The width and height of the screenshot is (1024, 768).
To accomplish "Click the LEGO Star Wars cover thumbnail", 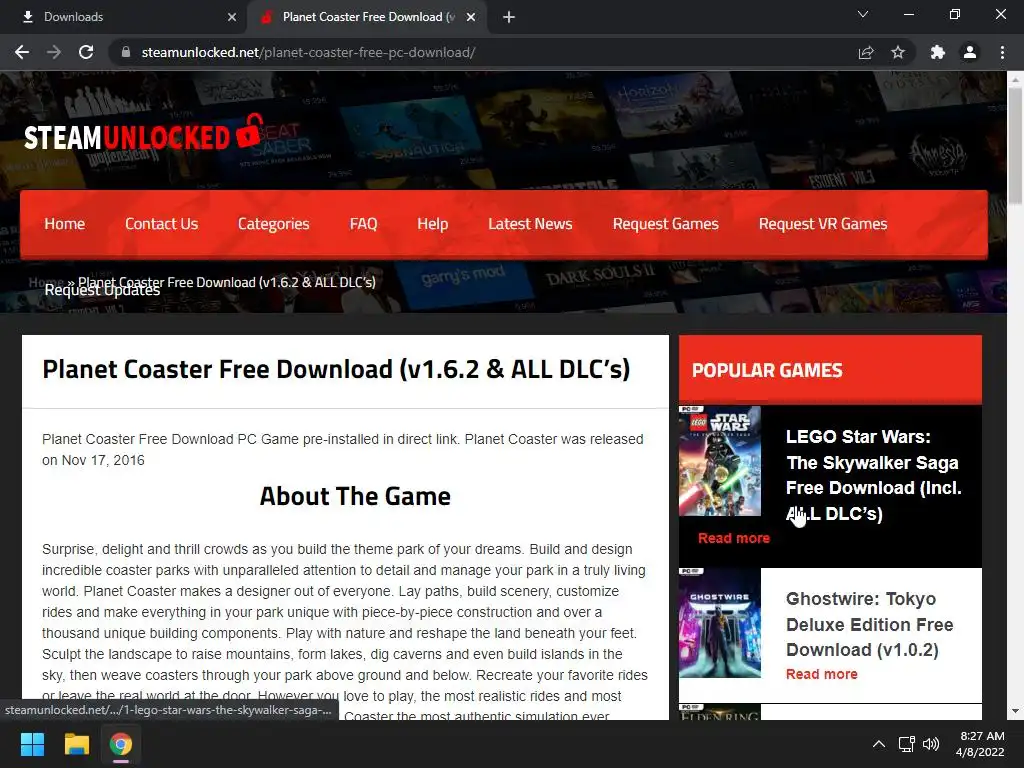I will 720,461.
